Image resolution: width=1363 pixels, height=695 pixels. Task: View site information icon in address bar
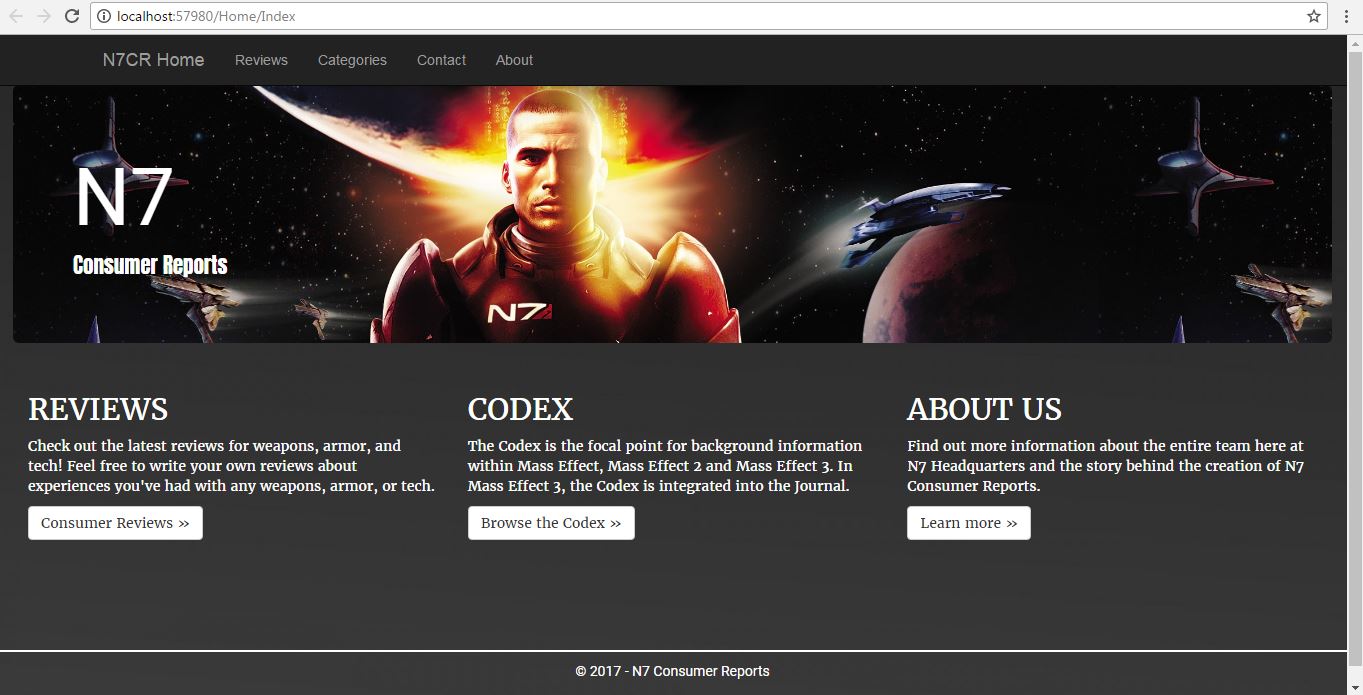tap(103, 16)
